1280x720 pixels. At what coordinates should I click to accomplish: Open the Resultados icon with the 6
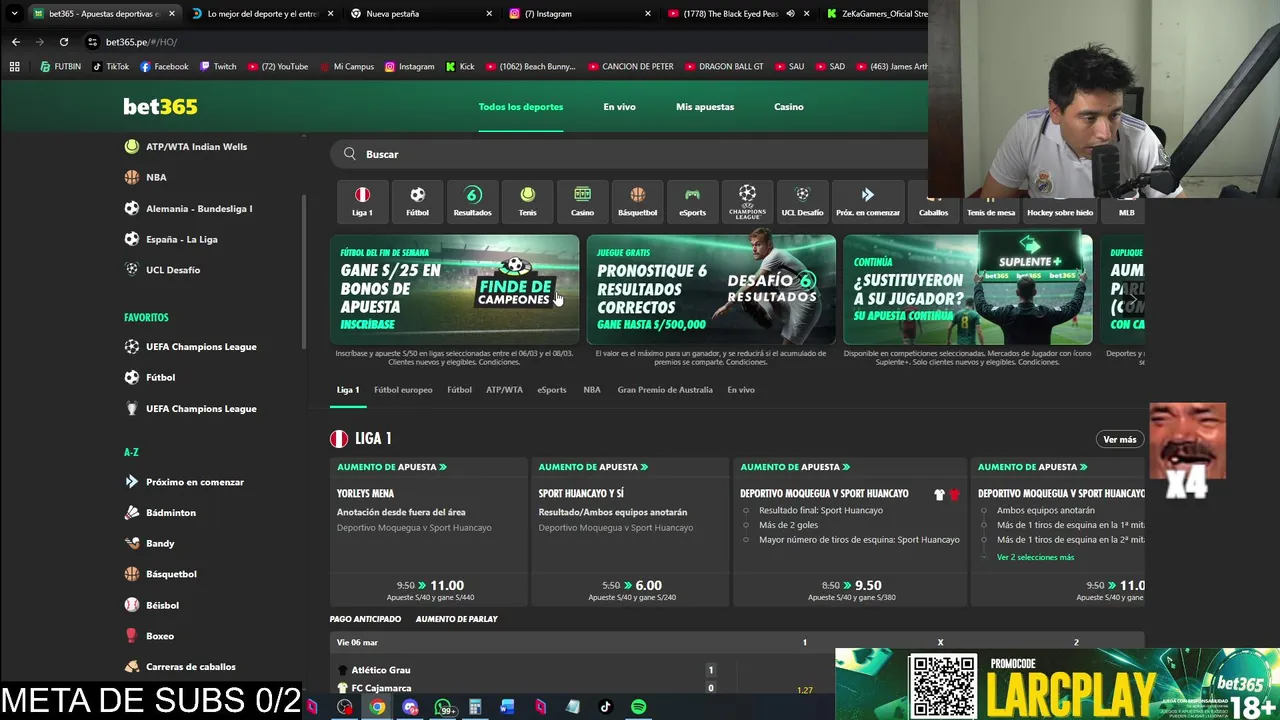[472, 201]
